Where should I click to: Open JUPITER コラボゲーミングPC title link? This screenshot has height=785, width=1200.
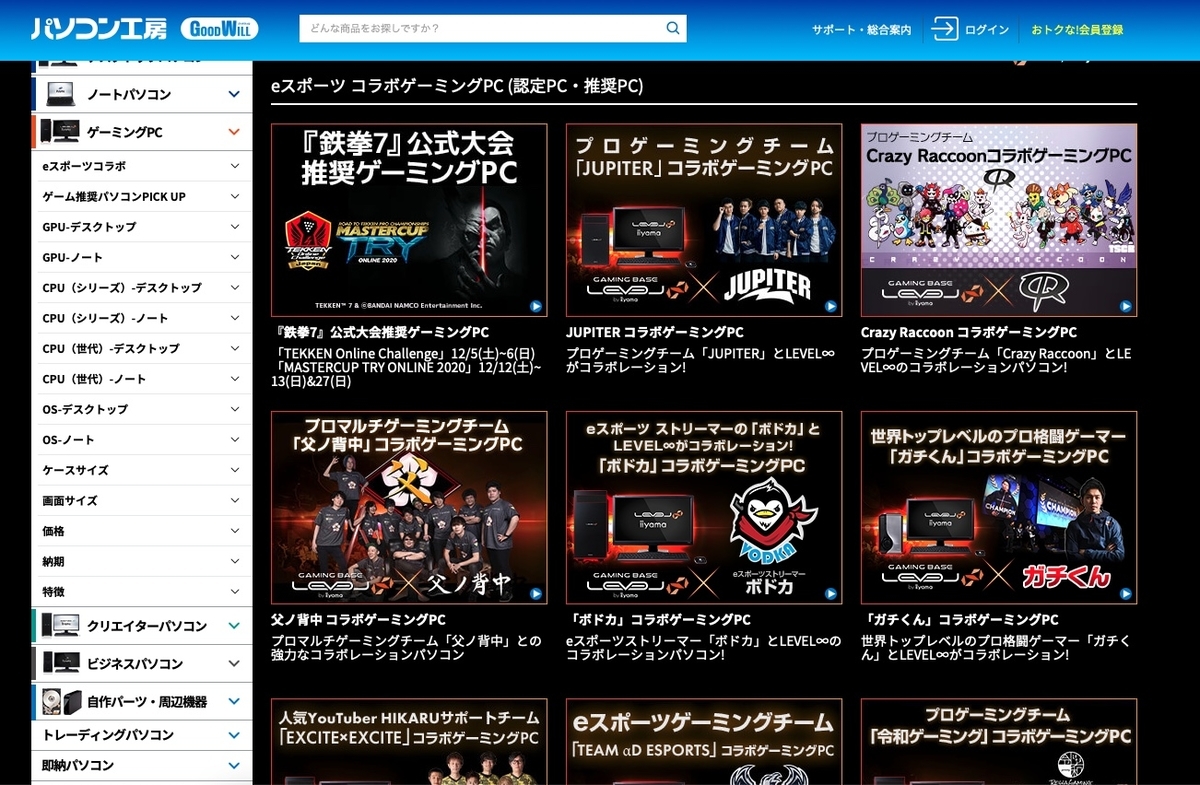click(x=655, y=332)
